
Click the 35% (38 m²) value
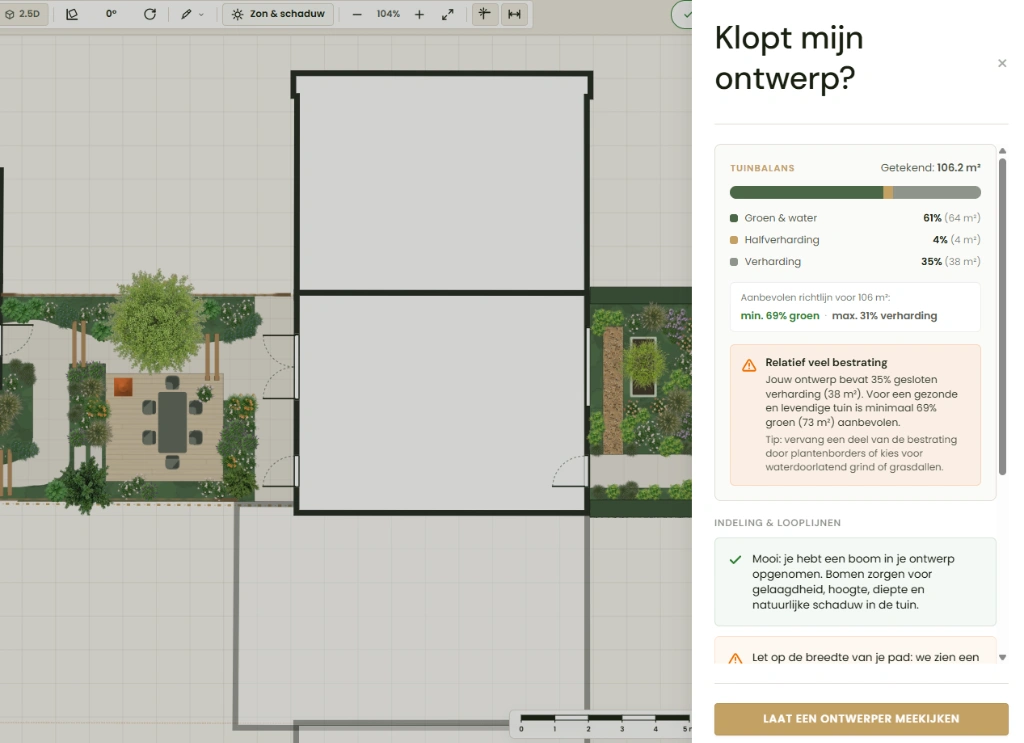(x=950, y=262)
